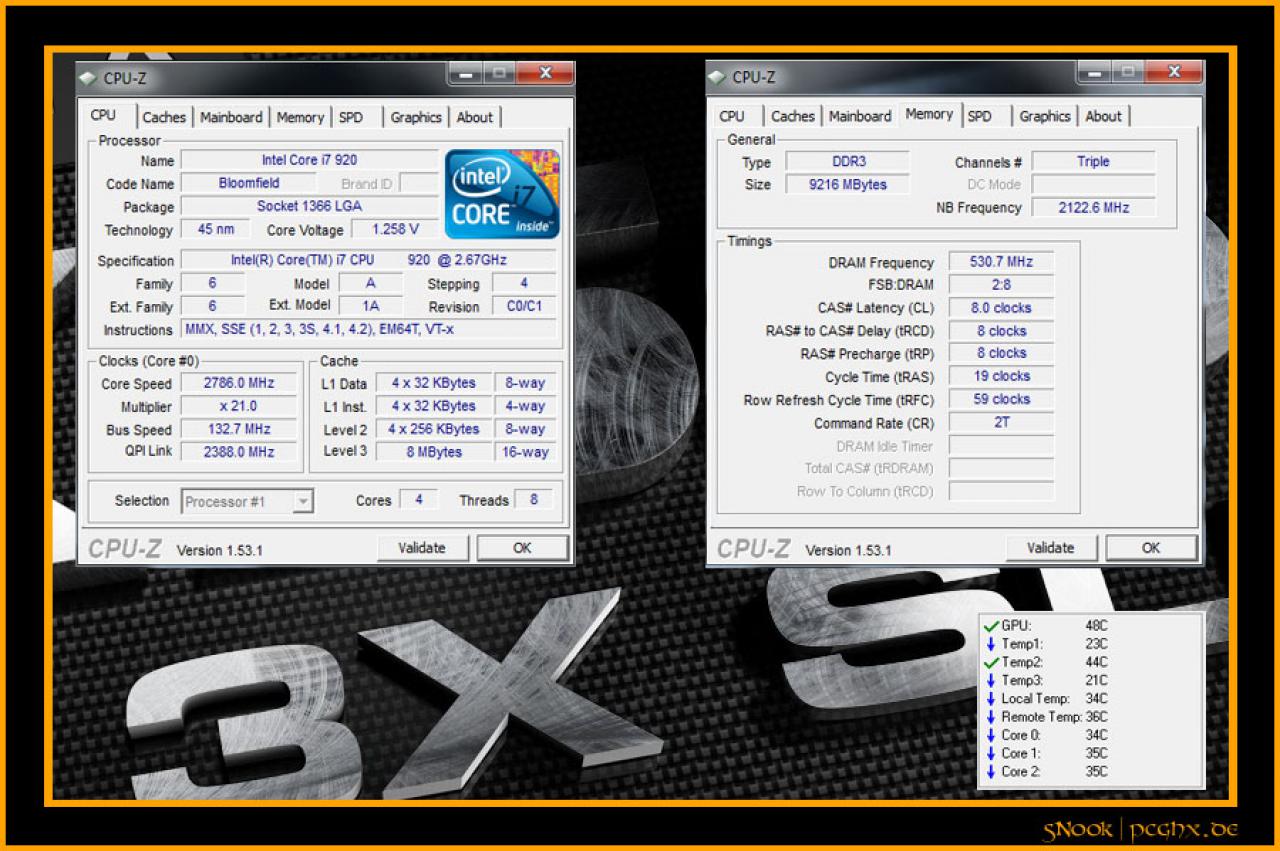Viewport: 1280px width, 851px height.
Task: Open Caches tab in right CPU-Z window
Action: [793, 116]
